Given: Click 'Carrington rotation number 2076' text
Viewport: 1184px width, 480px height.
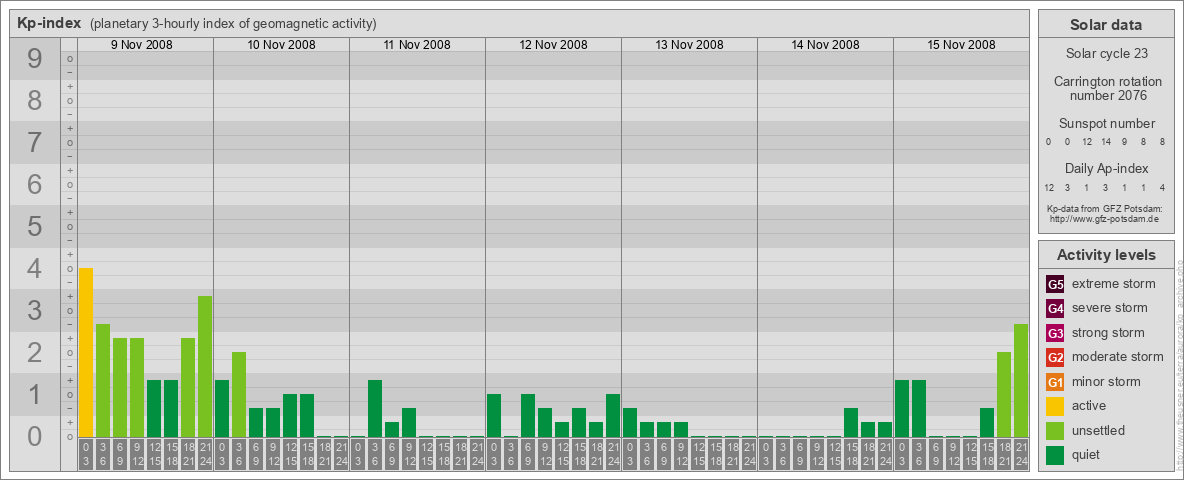Looking at the screenshot, I should (1108, 88).
